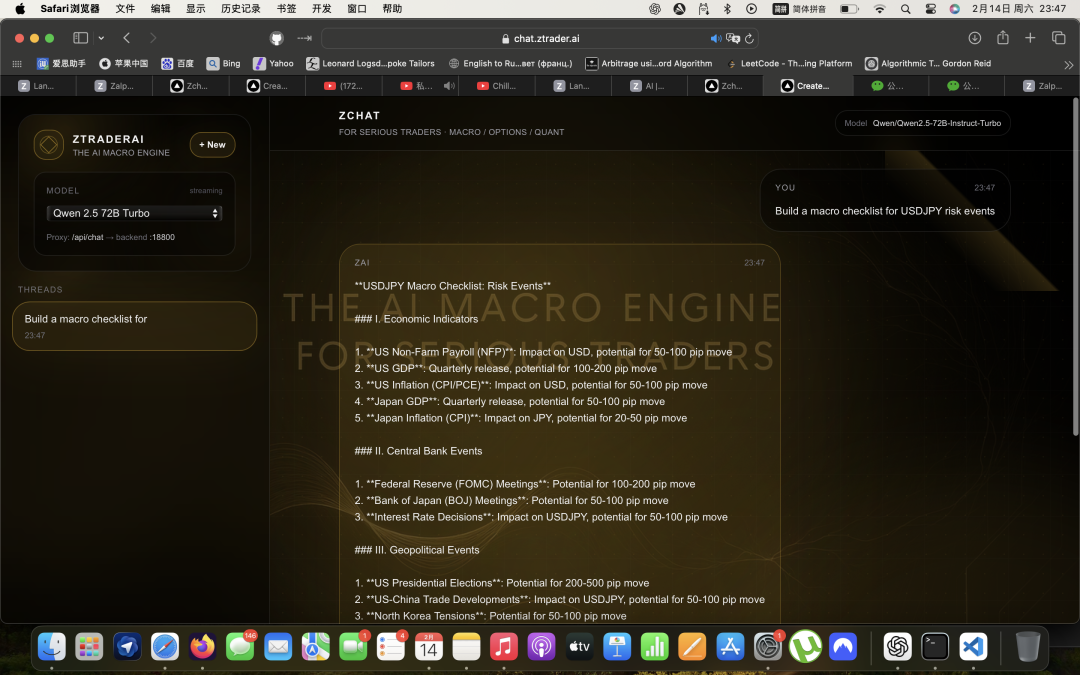Viewport: 1080px width, 675px height.
Task: Open the 百度 bookmark
Action: tap(178, 63)
